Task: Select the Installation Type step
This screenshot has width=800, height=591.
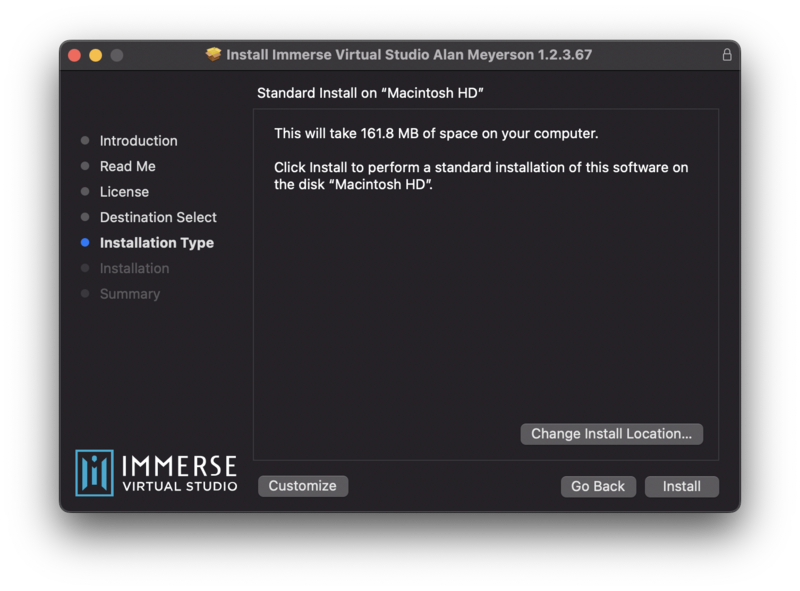Action: 157,242
